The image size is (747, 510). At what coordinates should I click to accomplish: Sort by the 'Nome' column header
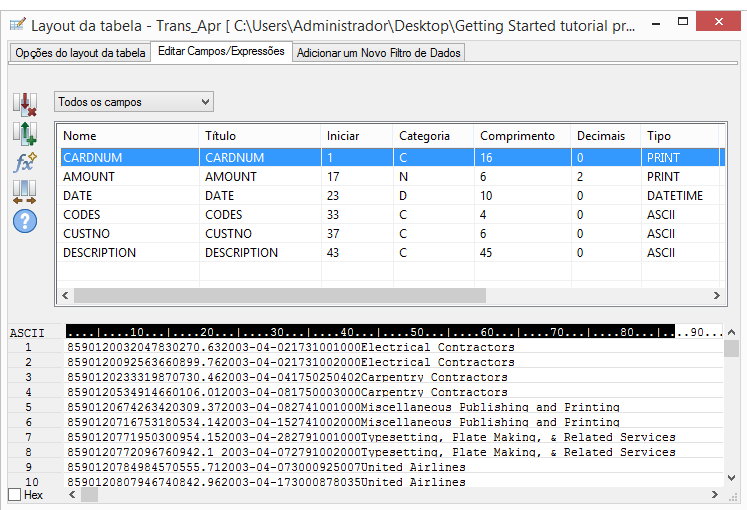80,136
